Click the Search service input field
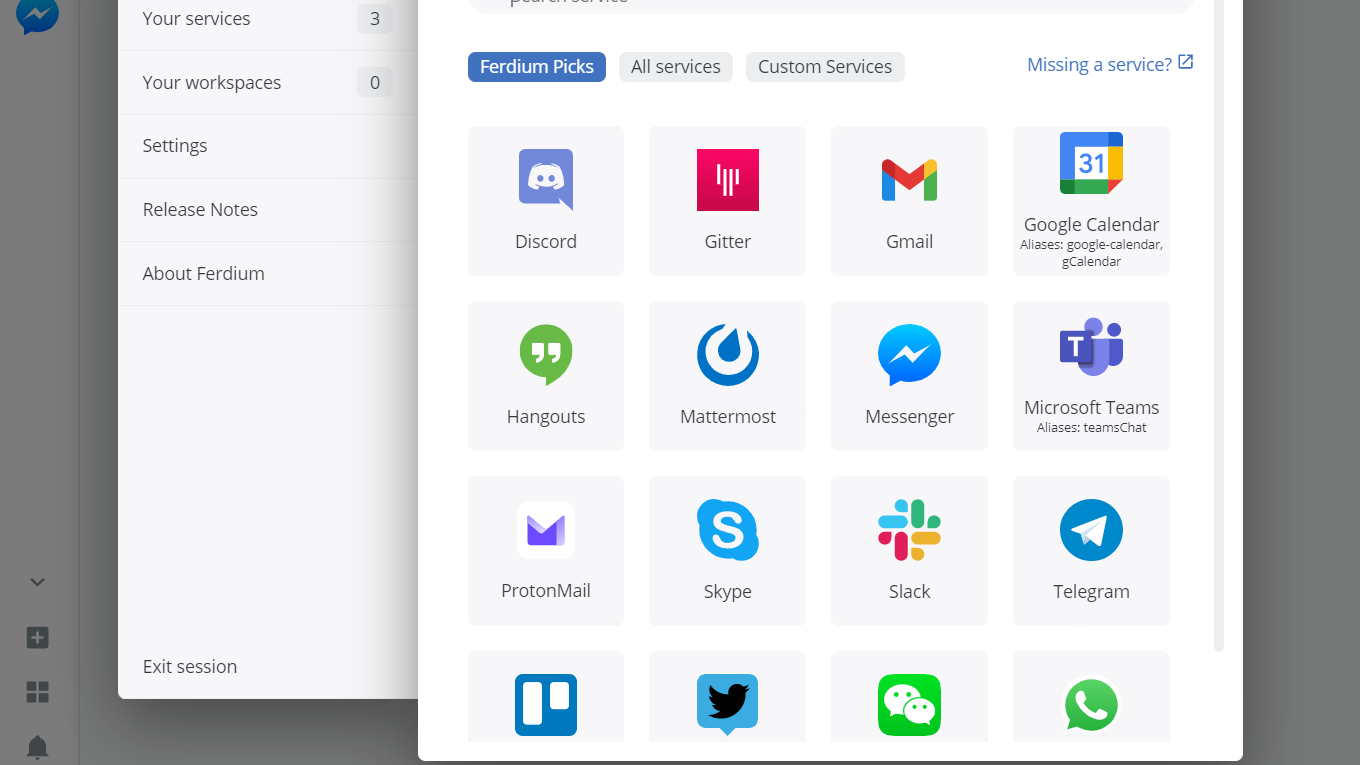The image size is (1360, 765). point(830,5)
